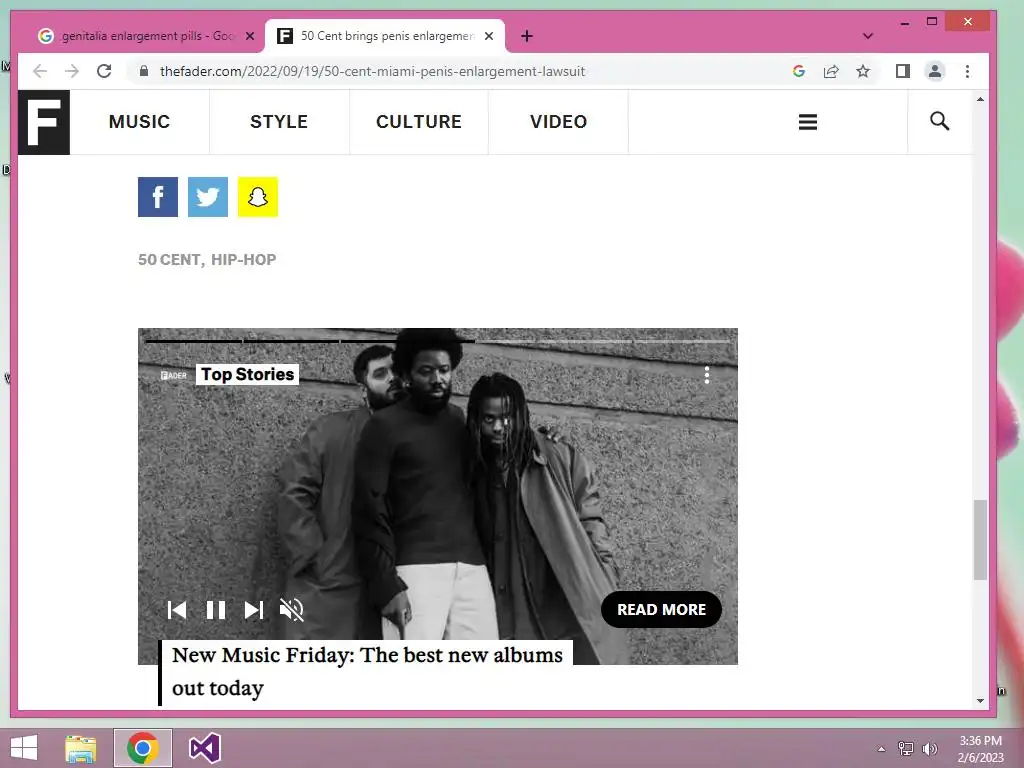Share article on Facebook

point(157,197)
